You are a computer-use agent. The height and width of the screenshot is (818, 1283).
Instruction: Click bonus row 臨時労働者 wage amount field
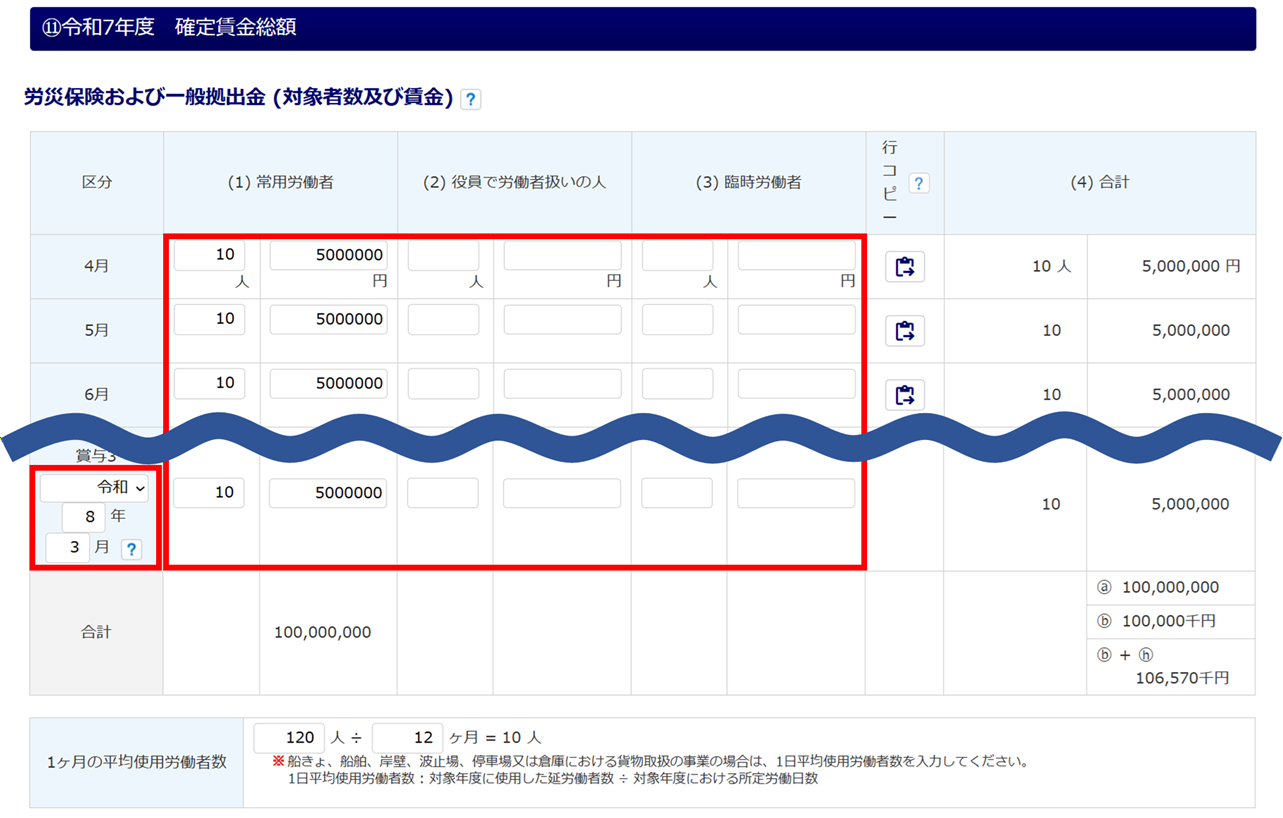coord(796,493)
